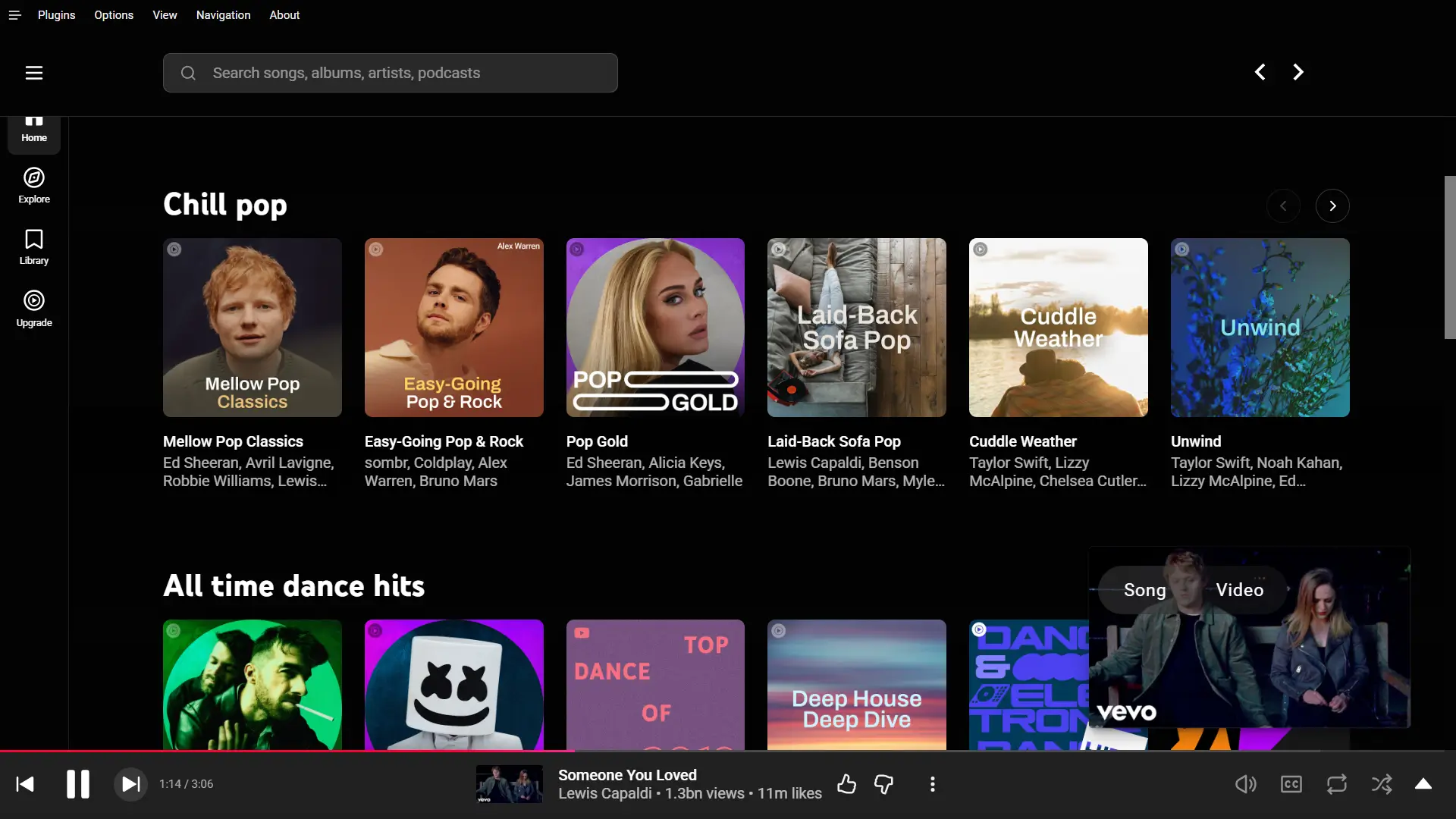The image size is (1456, 819).
Task: Open the Navigation menu
Action: [x=223, y=15]
